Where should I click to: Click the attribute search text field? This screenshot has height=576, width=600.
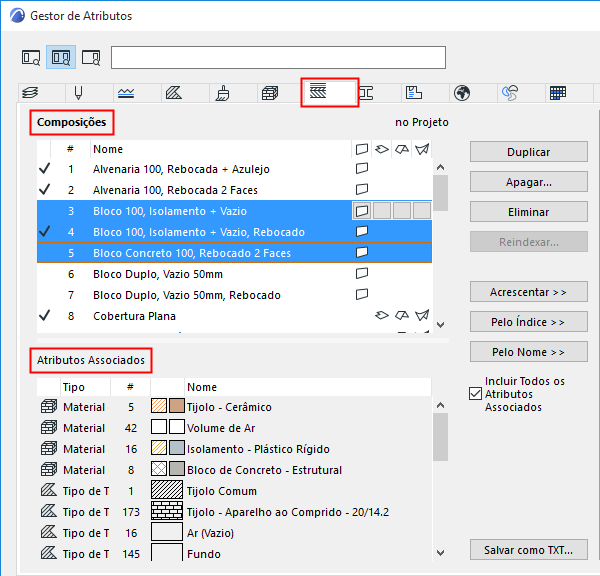tap(278, 57)
